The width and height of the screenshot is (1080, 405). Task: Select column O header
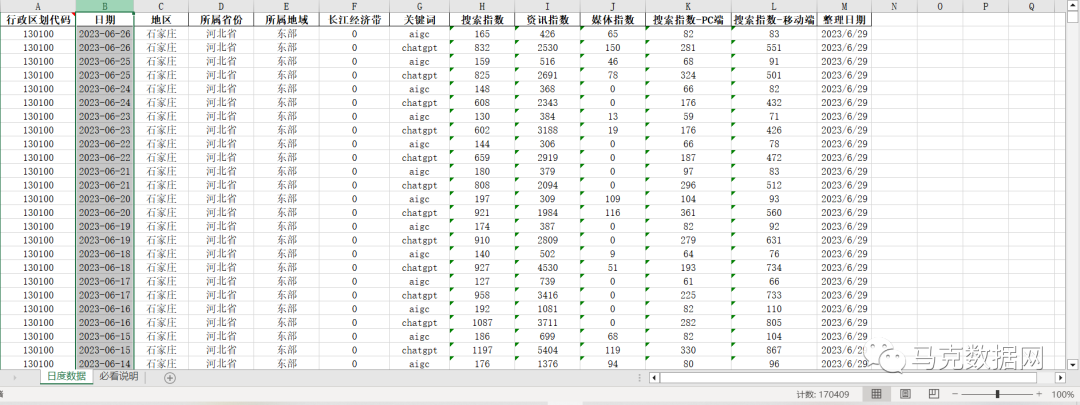[x=939, y=6]
